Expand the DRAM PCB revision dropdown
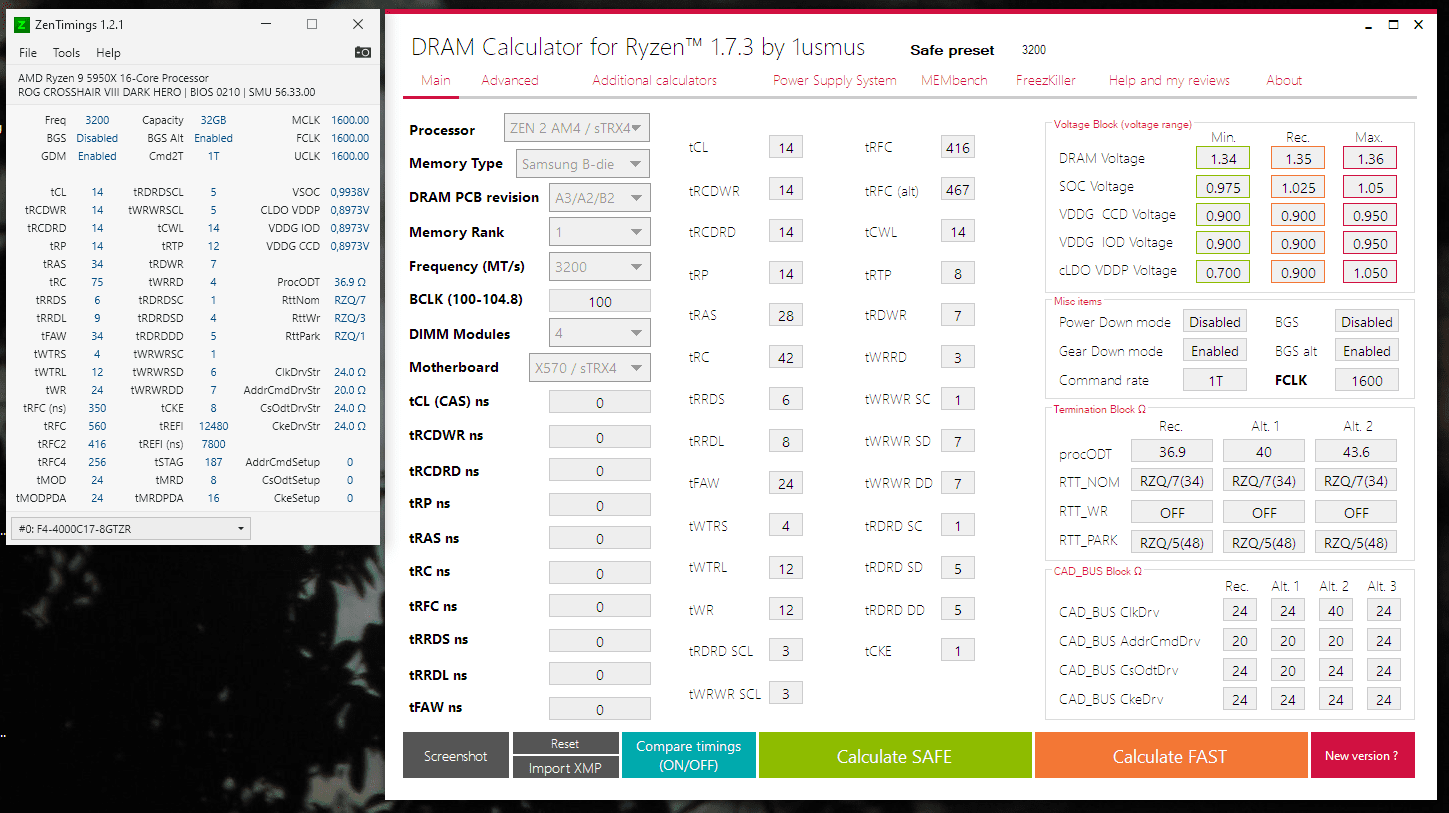This screenshot has height=813, width=1449. pyautogui.click(x=600, y=197)
